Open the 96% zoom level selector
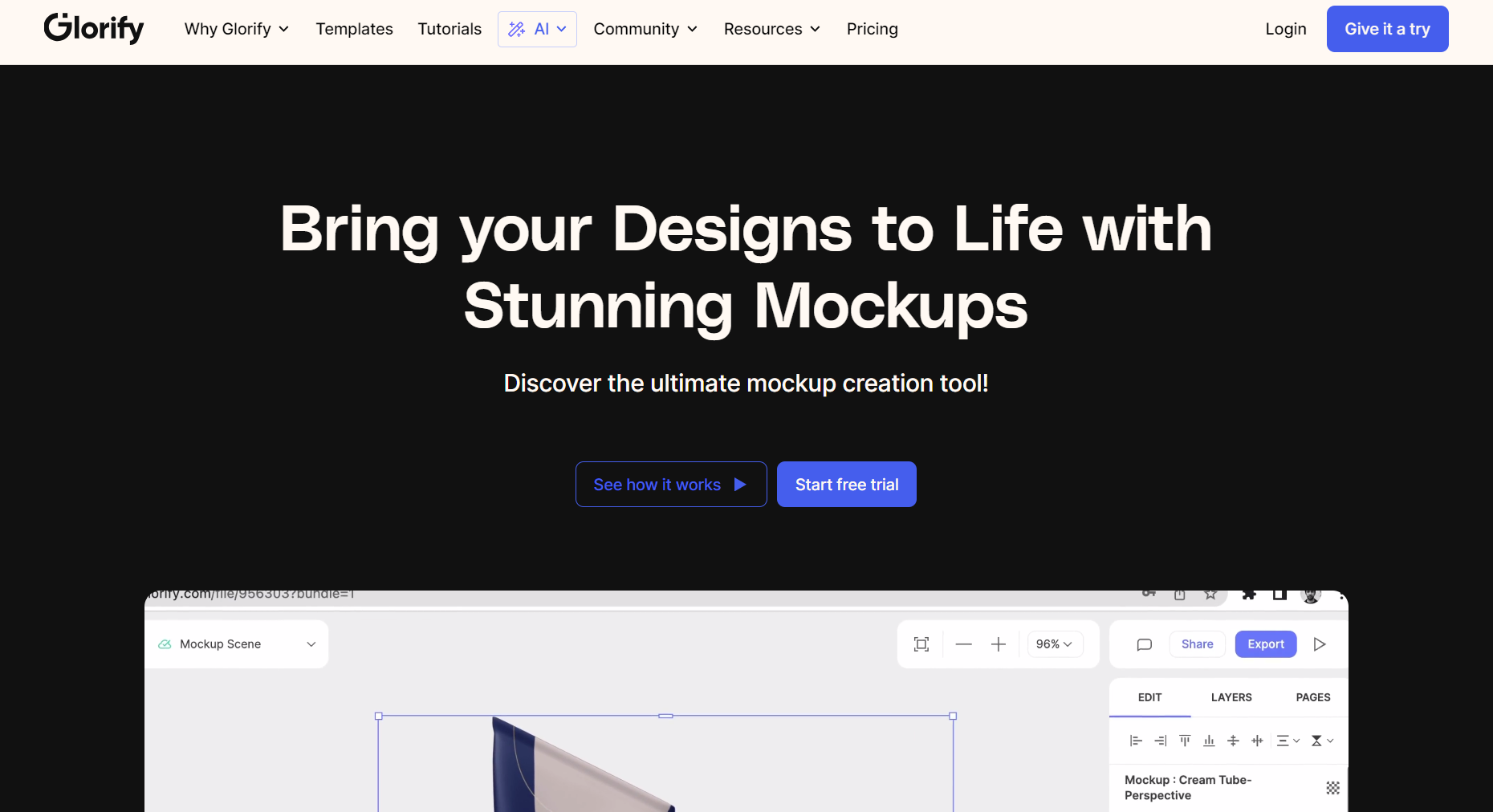The height and width of the screenshot is (812, 1493). coord(1054,644)
